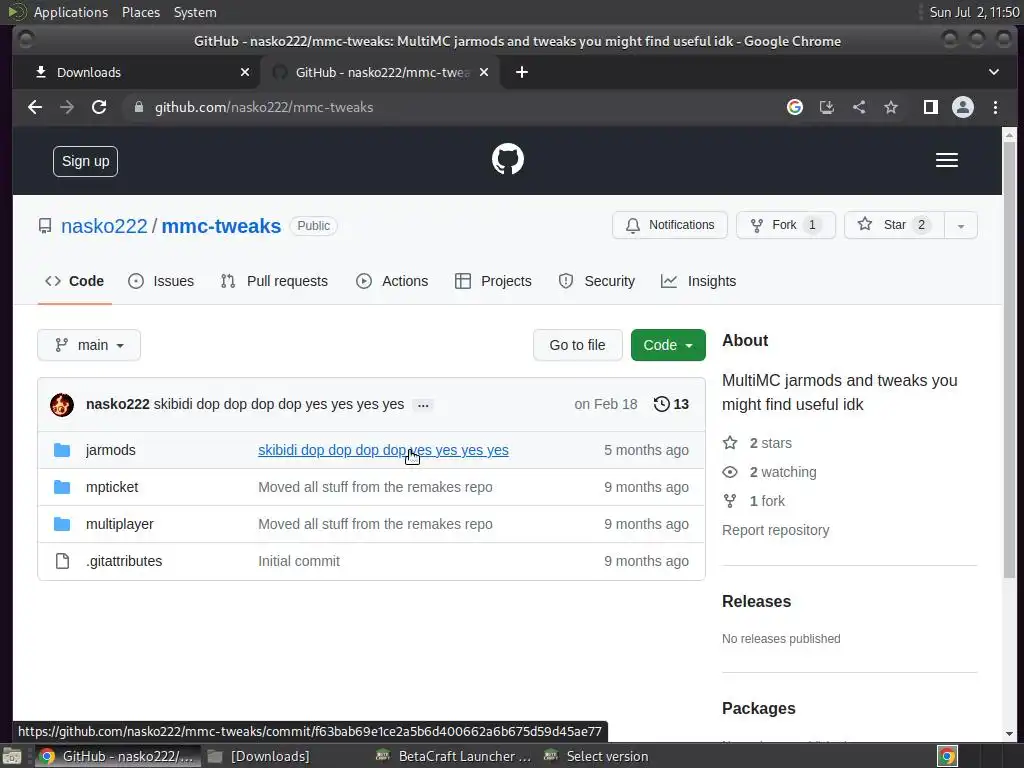Open a new tab with plus icon
The width and height of the screenshot is (1024, 768).
pyautogui.click(x=522, y=72)
